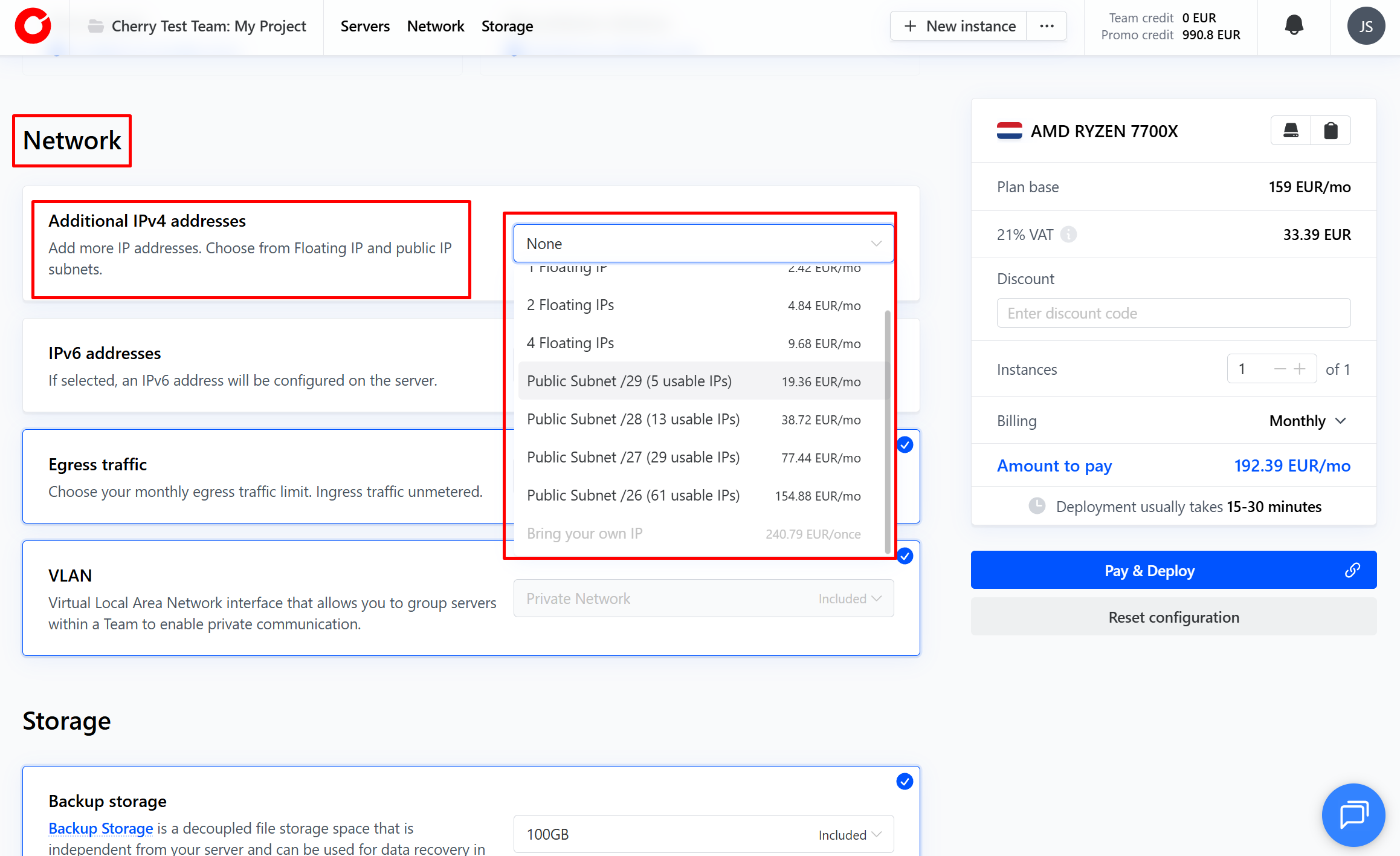Open the Backup Storage link
This screenshot has height=856, width=1400.
(100, 828)
